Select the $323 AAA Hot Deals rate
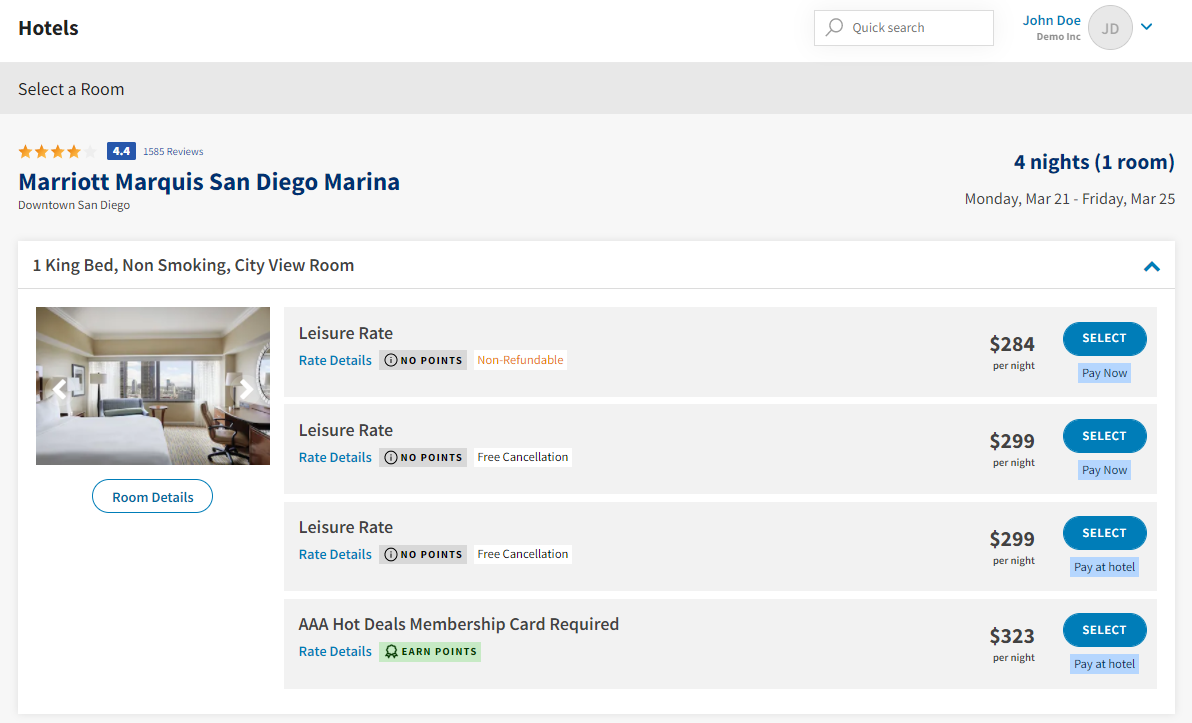Viewport: 1192px width, 723px height. [x=1104, y=630]
